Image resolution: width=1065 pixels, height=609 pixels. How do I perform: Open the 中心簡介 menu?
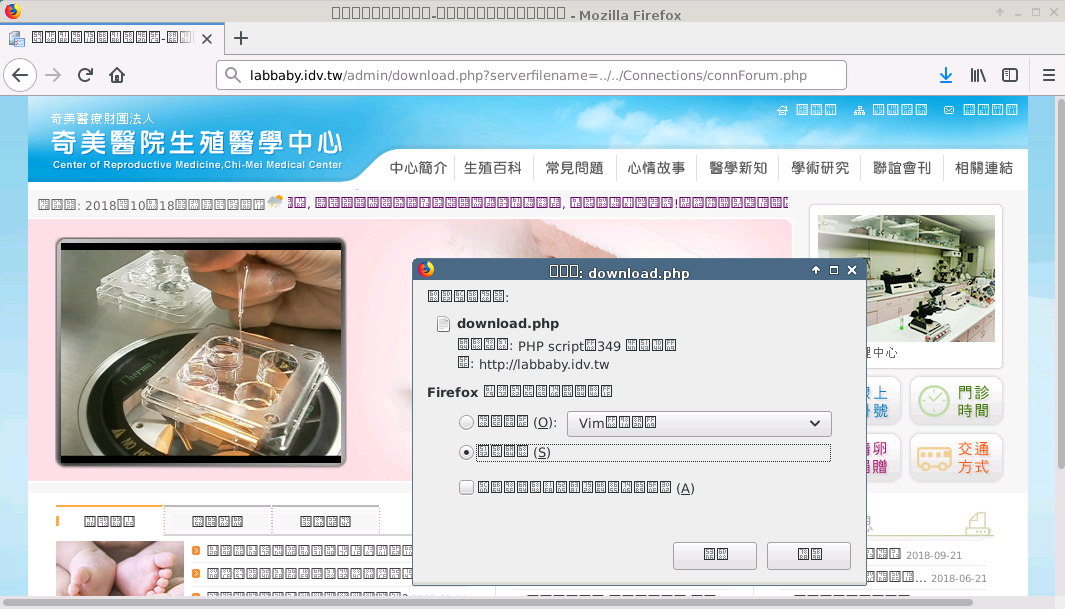[418, 168]
